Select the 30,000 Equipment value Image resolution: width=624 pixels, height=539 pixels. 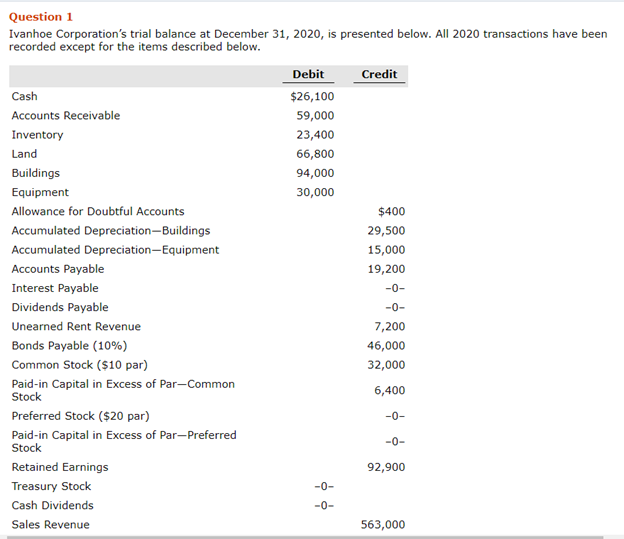pyautogui.click(x=315, y=192)
